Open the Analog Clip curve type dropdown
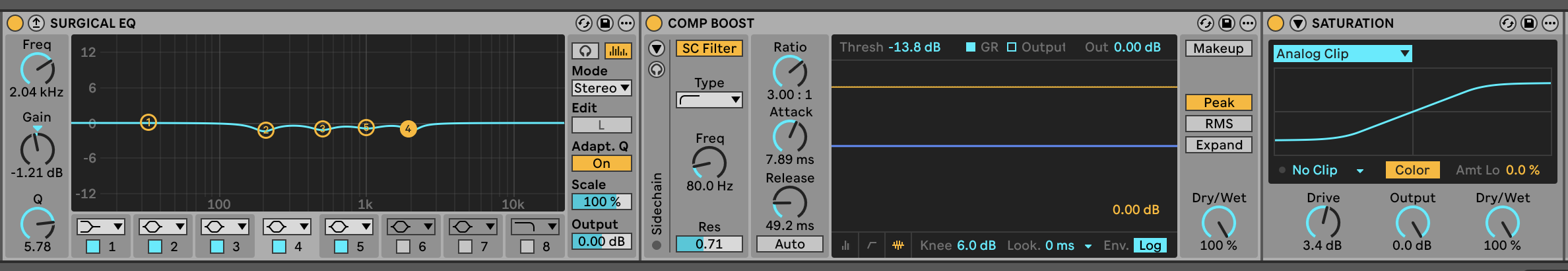This screenshot has width=1568, height=271. click(1343, 54)
